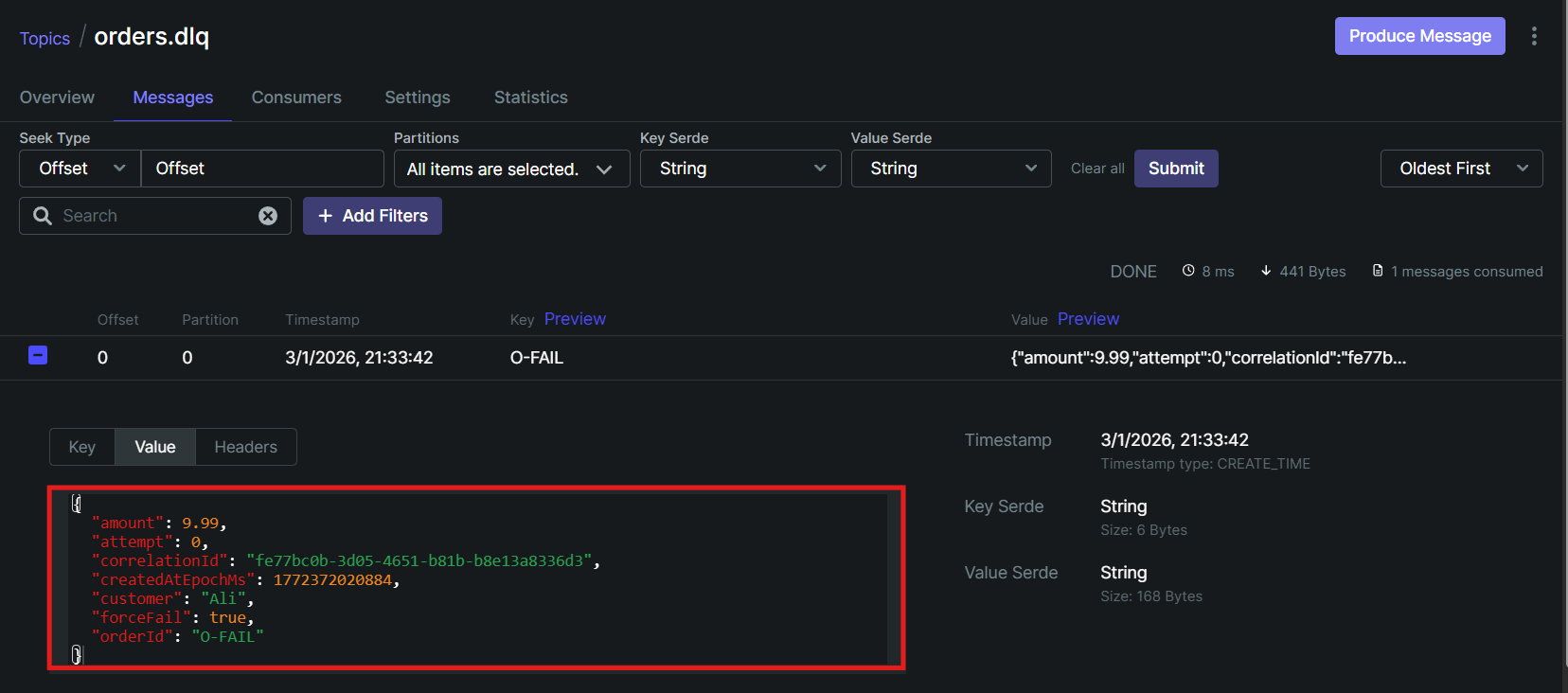Open the Seek Type Offset dropdown

point(80,169)
